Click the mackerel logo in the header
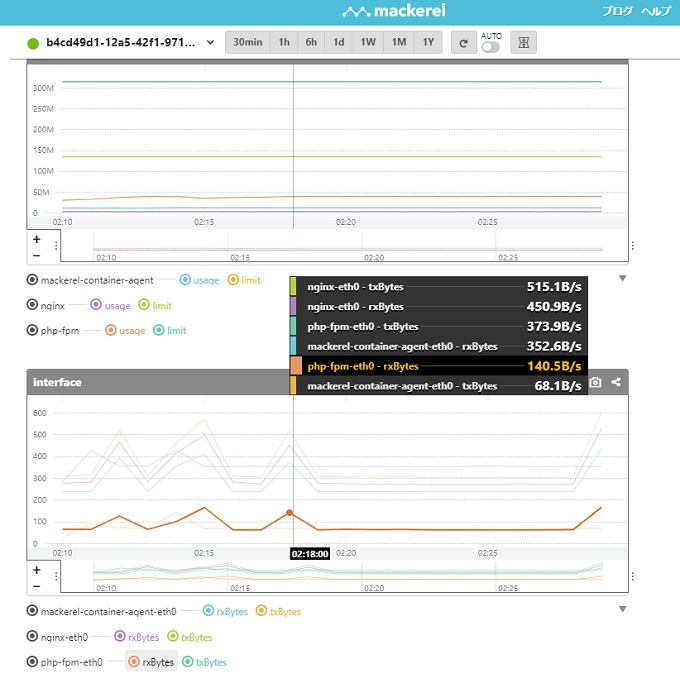Image resolution: width=680 pixels, height=683 pixels. pos(394,11)
